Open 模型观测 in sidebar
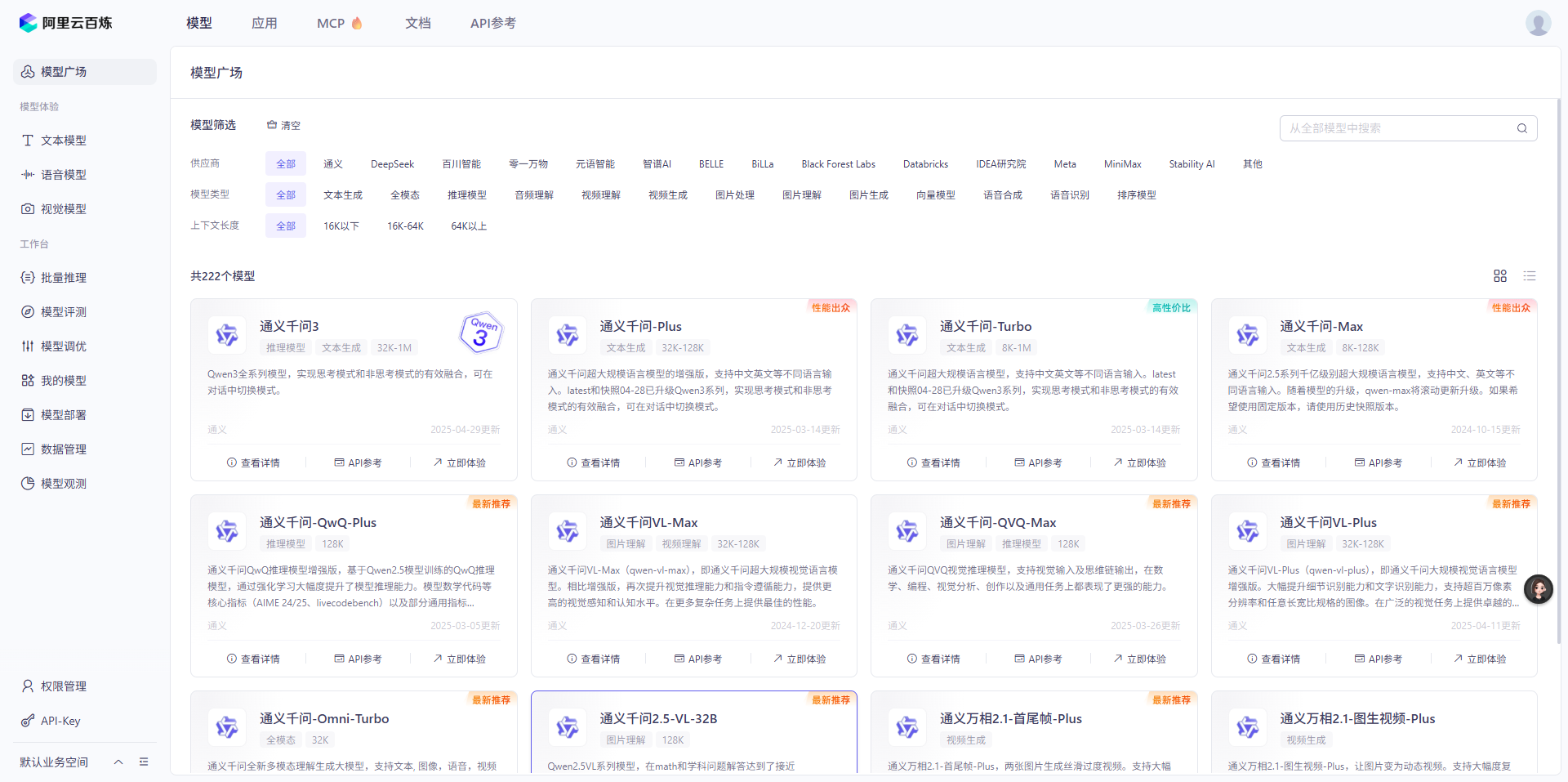The width and height of the screenshot is (1568, 782). coord(85,484)
